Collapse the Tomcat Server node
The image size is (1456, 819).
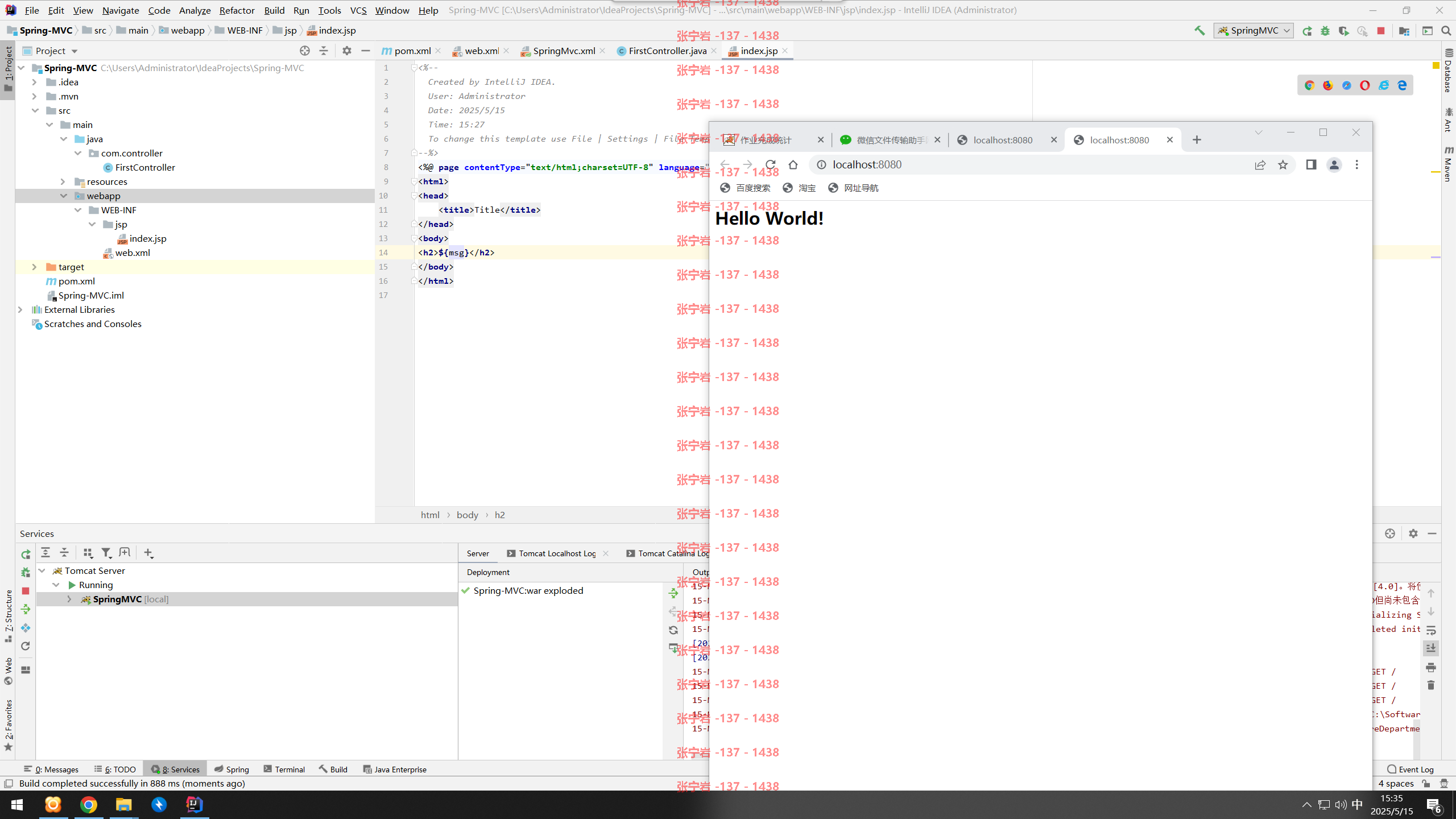(42, 570)
